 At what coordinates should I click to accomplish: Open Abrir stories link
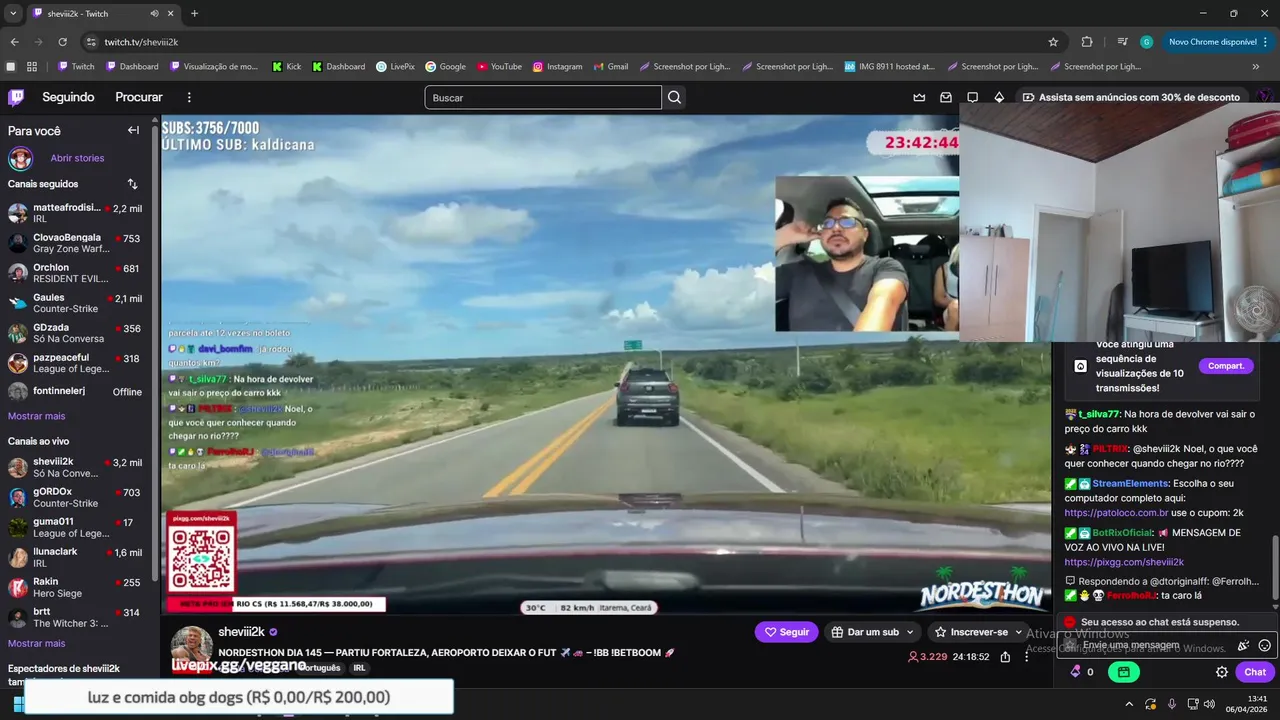click(x=77, y=158)
